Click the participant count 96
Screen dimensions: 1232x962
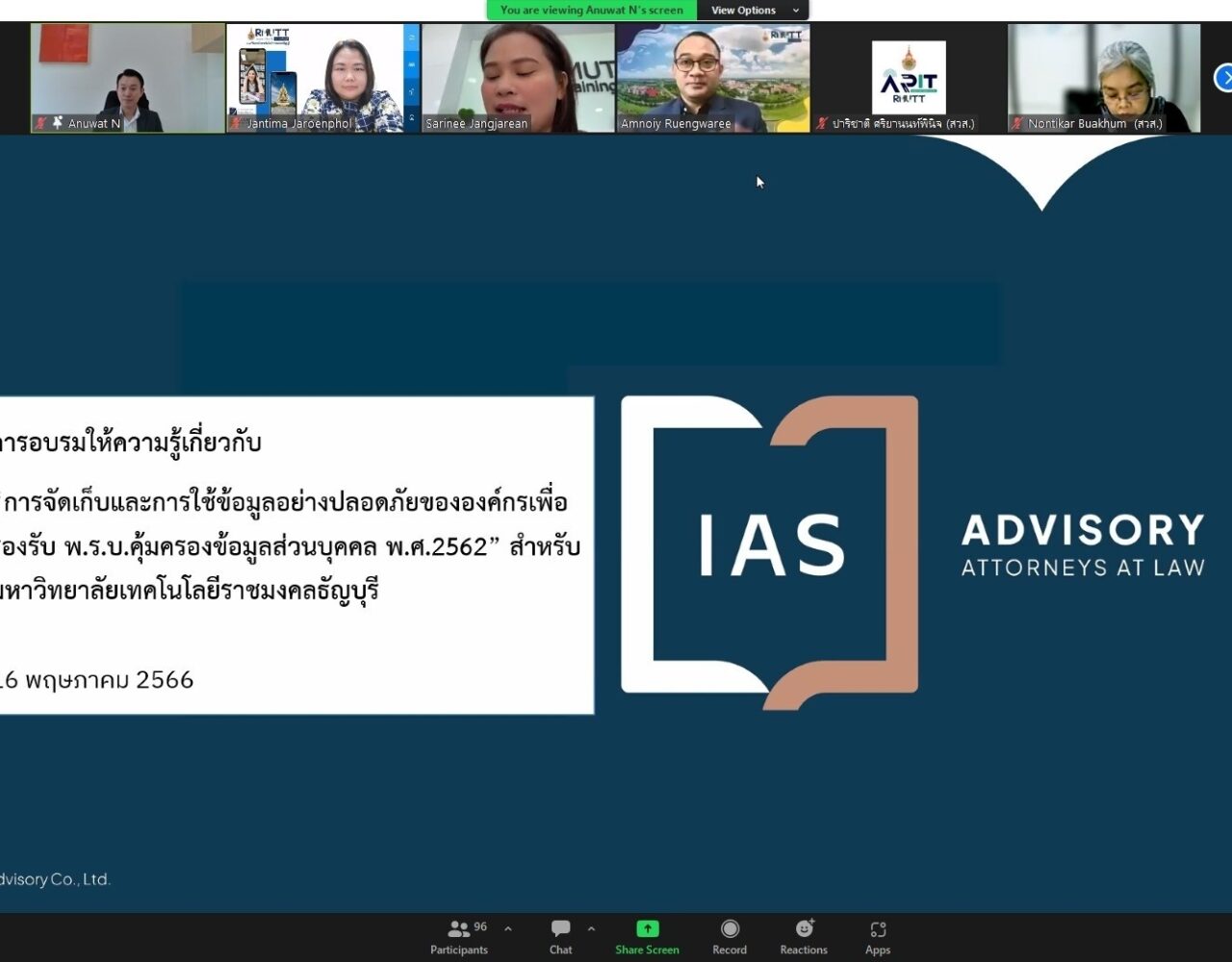[480, 927]
